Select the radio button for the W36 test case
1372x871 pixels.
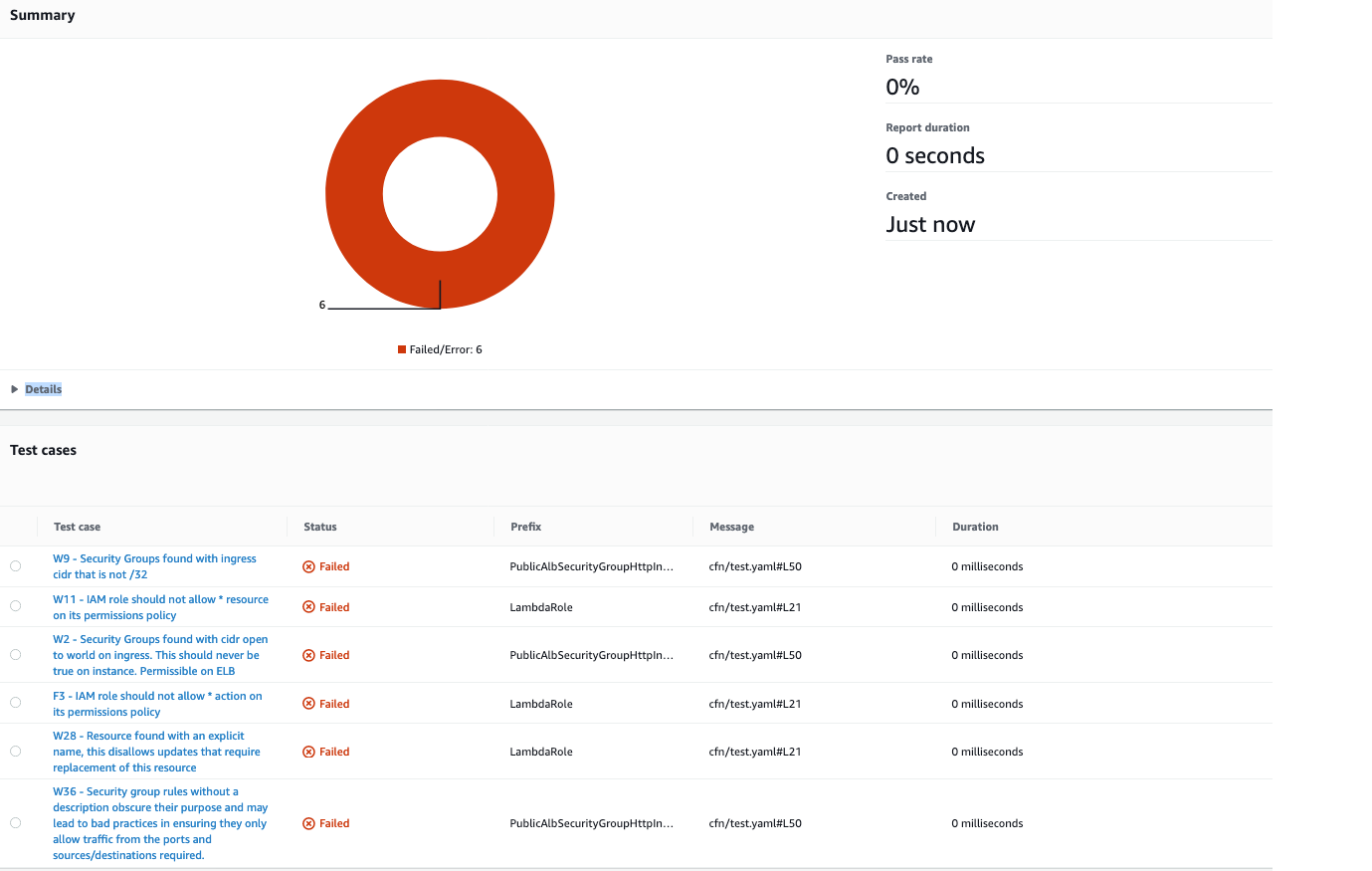(15, 822)
